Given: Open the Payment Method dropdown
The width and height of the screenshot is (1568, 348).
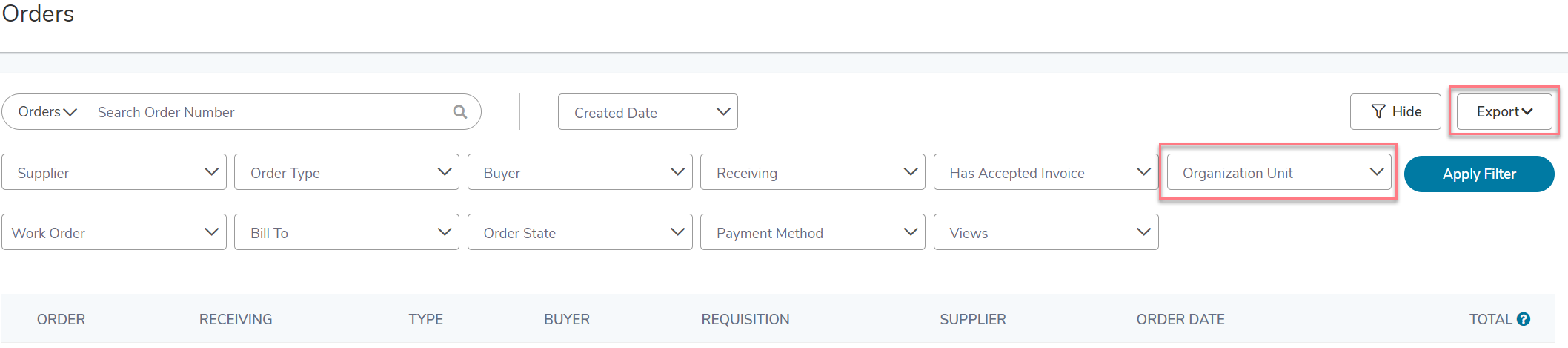Looking at the screenshot, I should tap(813, 232).
